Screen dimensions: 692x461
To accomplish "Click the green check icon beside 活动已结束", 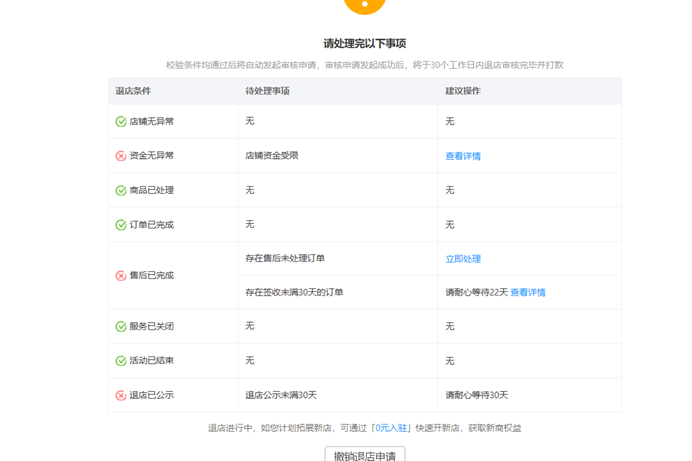I will (121, 360).
